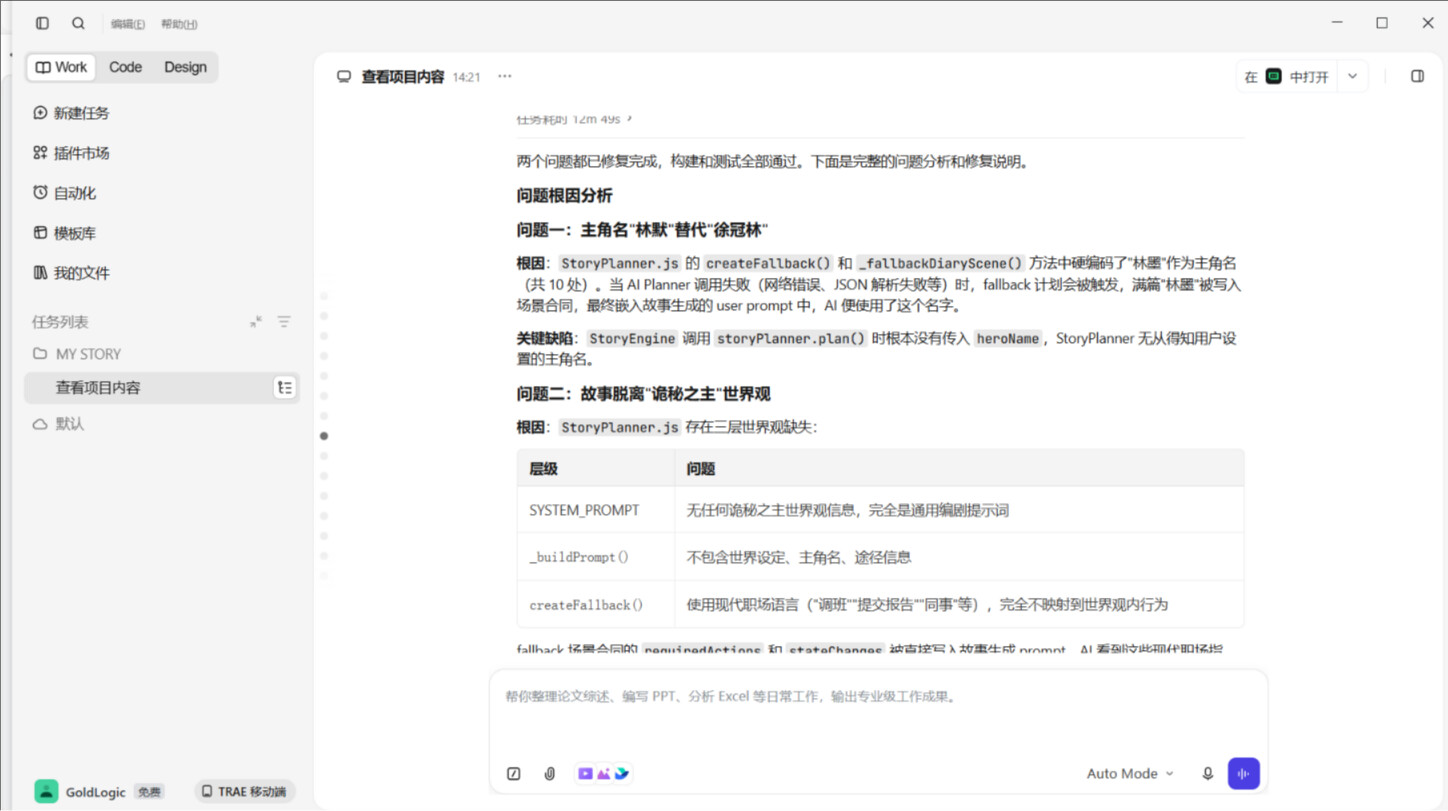Open the slash command icon

[514, 774]
